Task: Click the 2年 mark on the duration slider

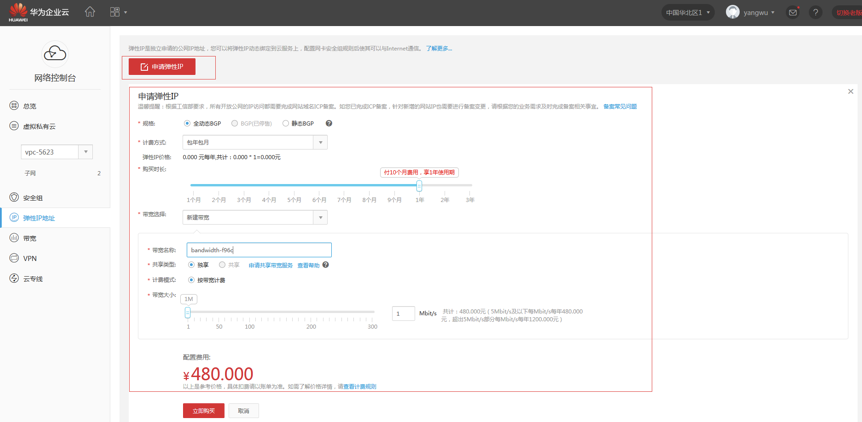Action: tap(445, 200)
